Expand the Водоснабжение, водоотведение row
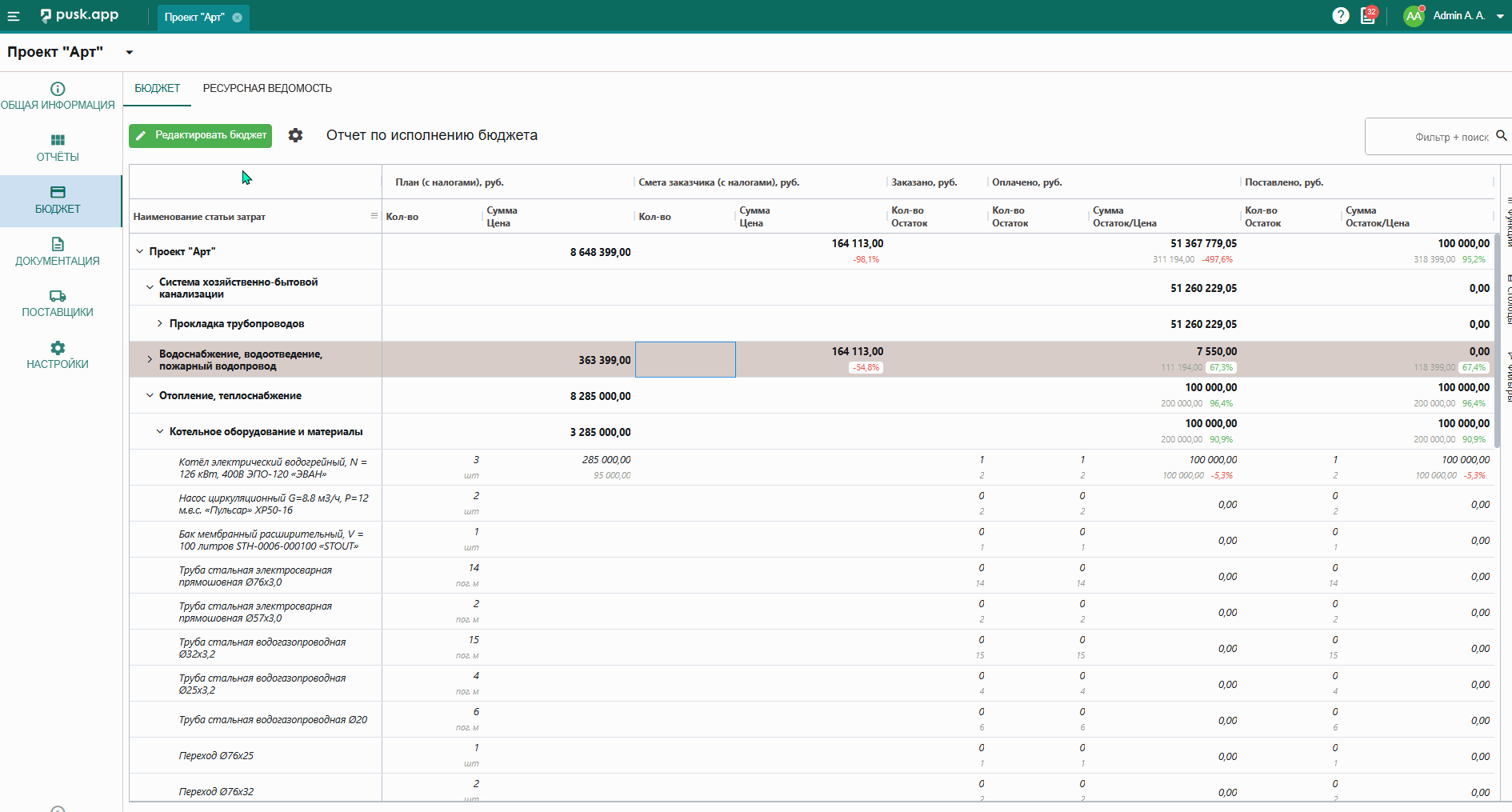Viewport: 1512px width, 812px height. (150, 360)
